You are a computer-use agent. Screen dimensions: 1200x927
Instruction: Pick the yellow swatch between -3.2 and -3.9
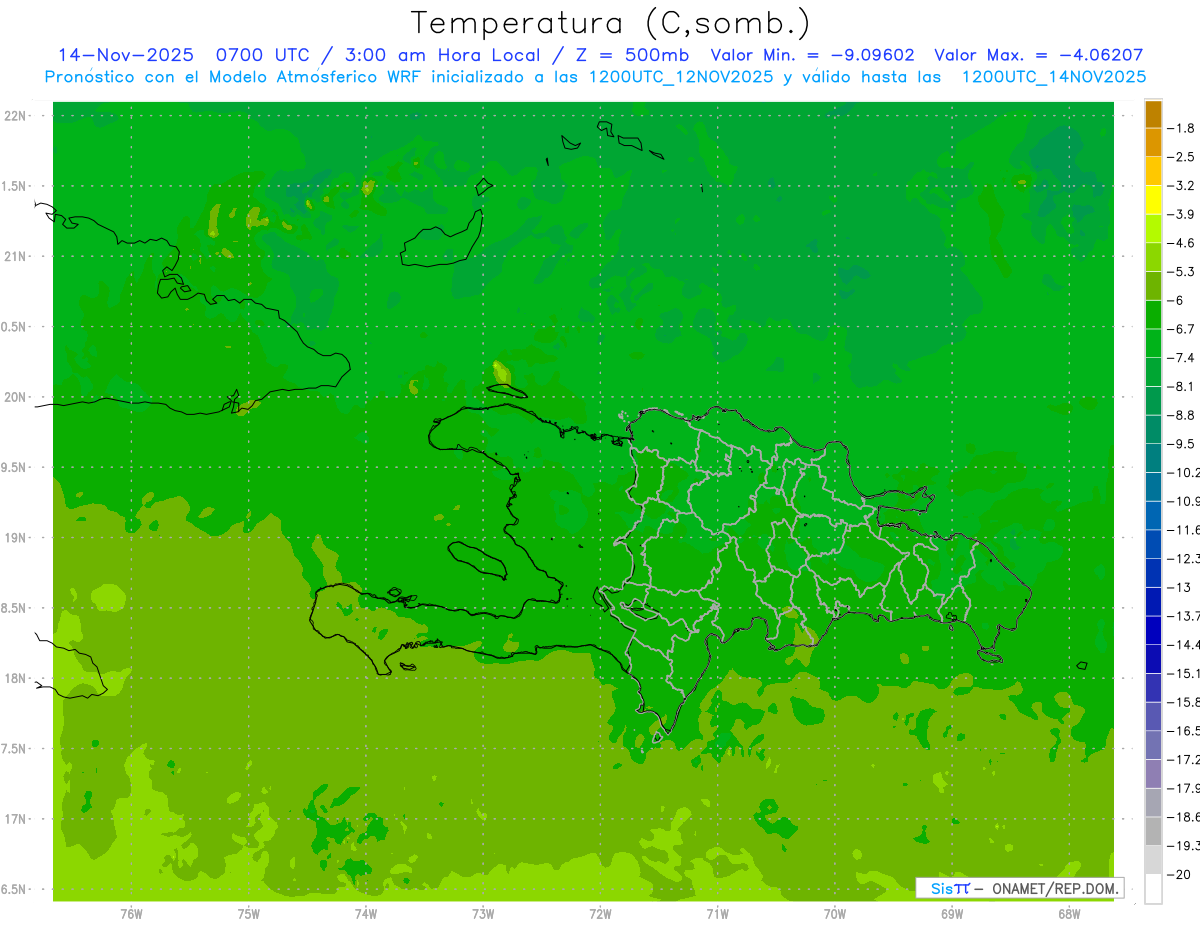1153,200
